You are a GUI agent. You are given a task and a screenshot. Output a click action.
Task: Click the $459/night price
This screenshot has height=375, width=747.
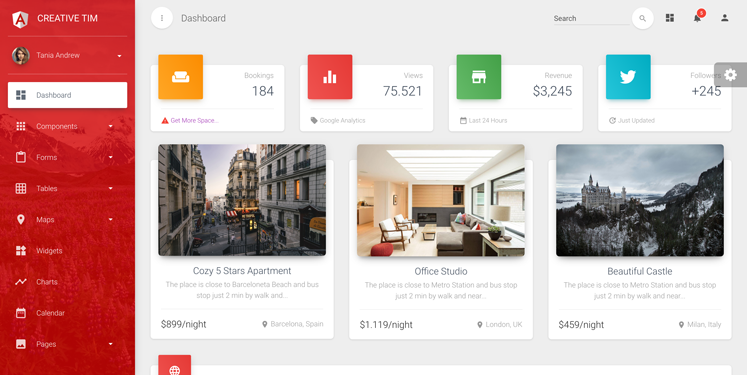coord(581,324)
